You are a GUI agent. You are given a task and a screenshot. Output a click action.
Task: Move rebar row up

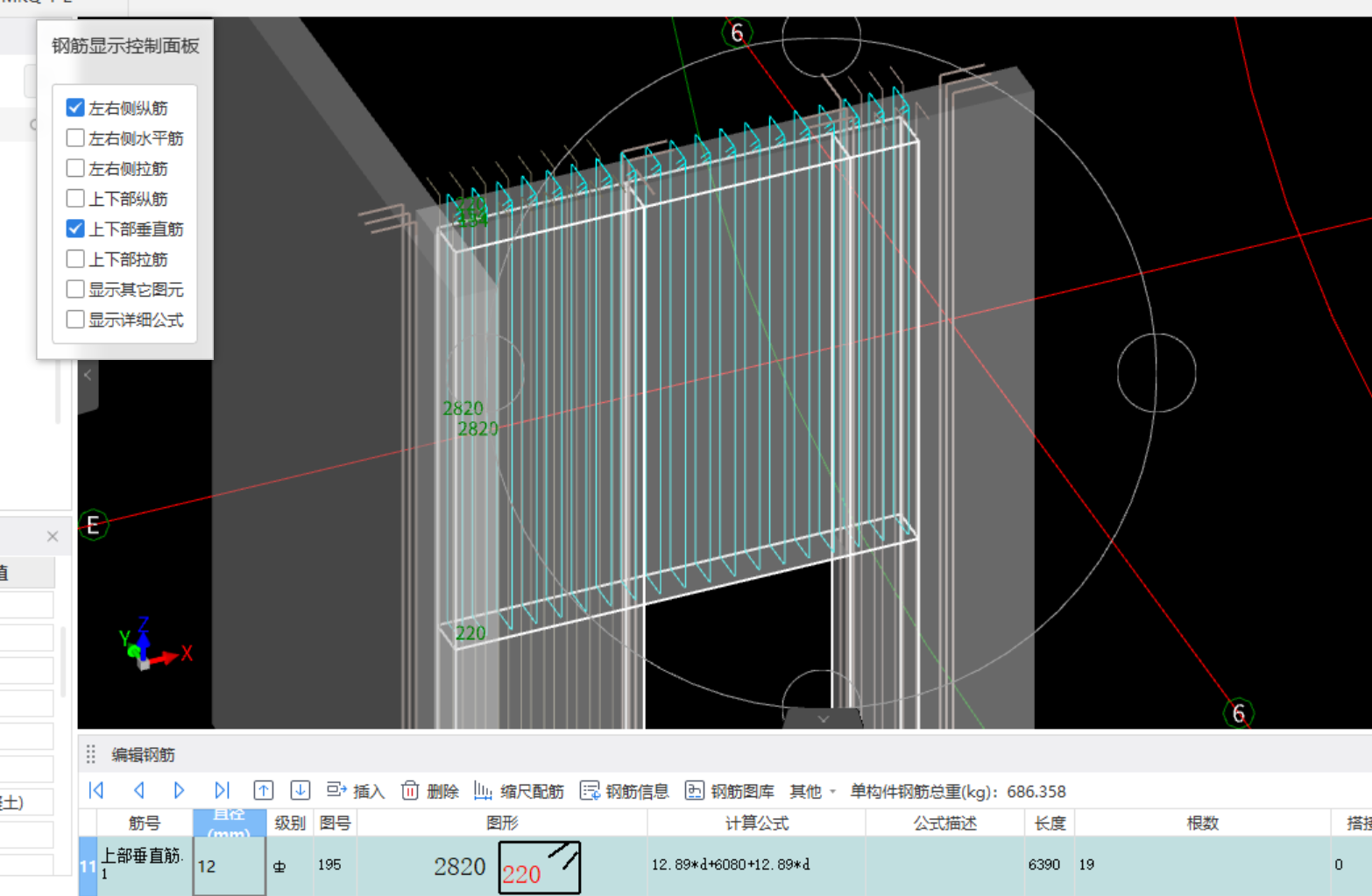263,791
